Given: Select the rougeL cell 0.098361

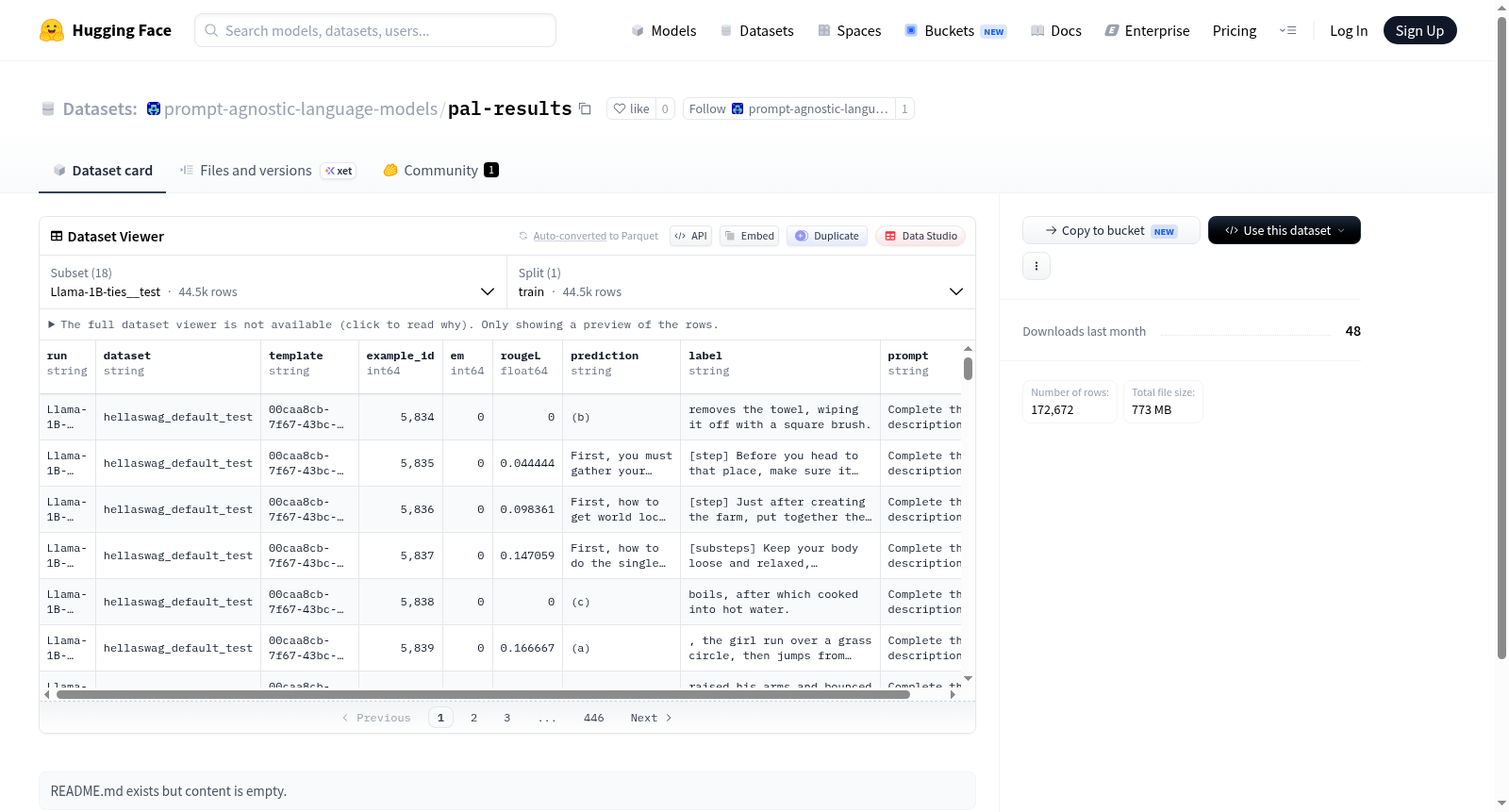Looking at the screenshot, I should click(x=528, y=509).
